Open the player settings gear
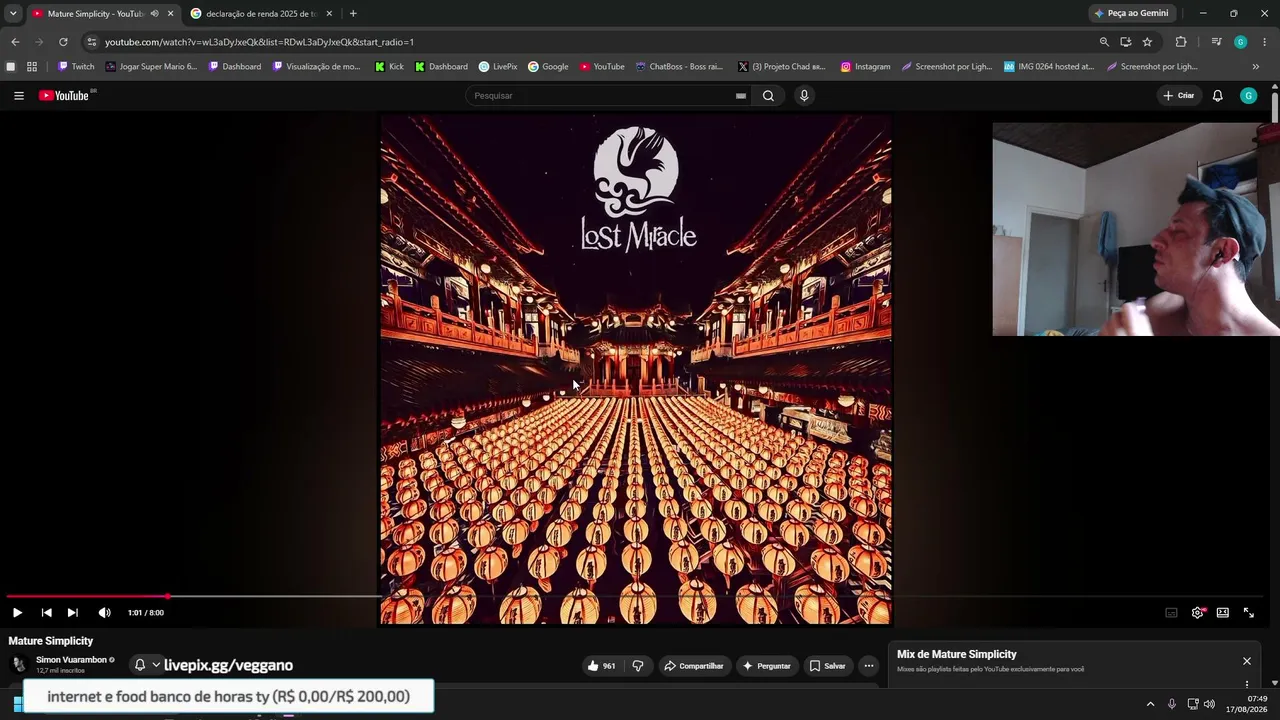 [1197, 612]
